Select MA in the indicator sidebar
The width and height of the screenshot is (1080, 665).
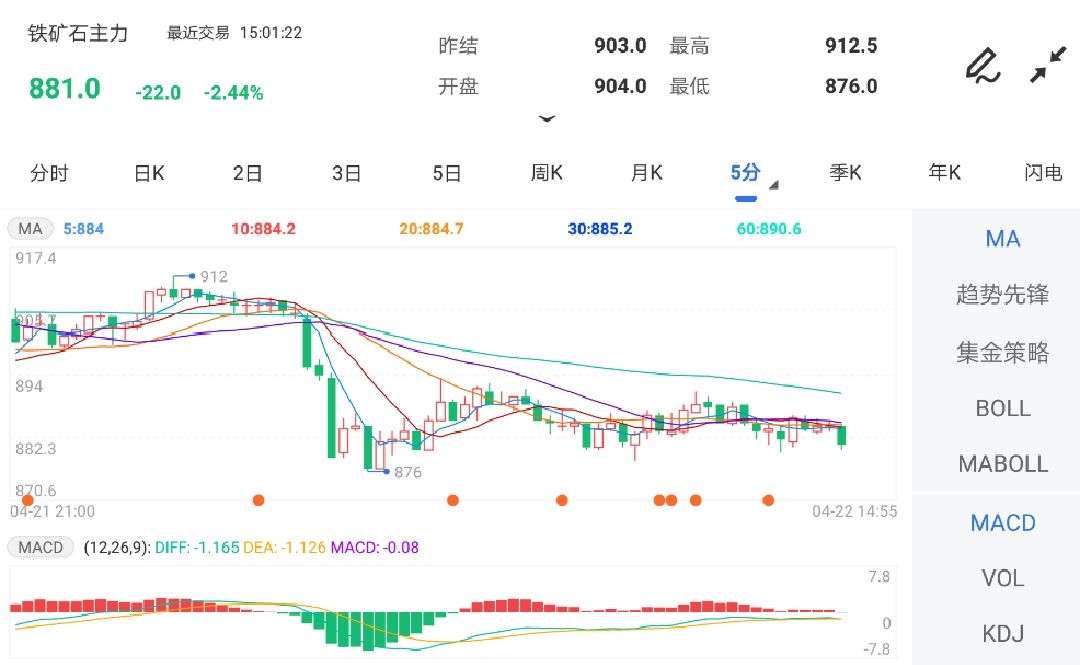tap(1003, 239)
